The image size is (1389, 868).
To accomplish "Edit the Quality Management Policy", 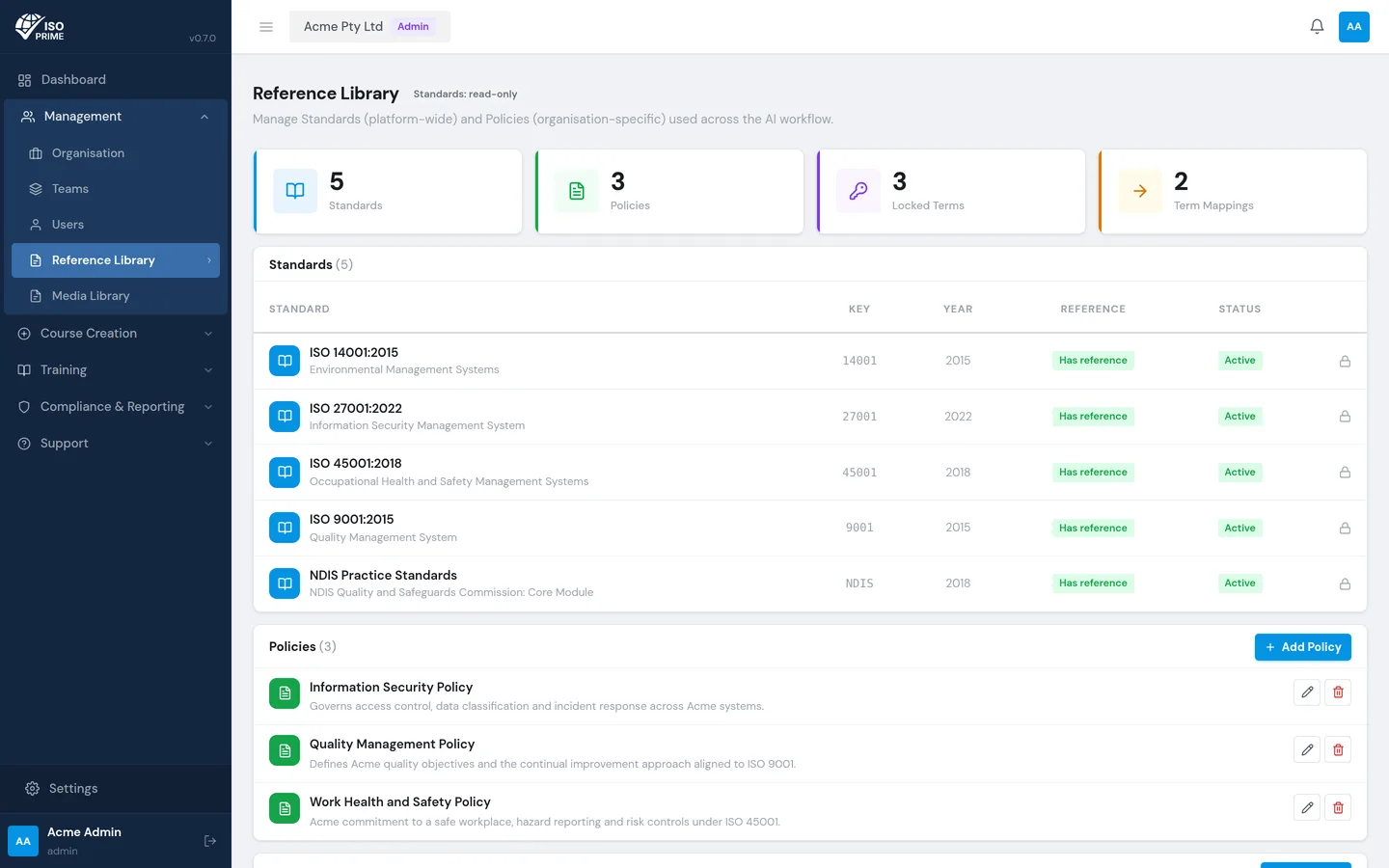I will (x=1307, y=750).
